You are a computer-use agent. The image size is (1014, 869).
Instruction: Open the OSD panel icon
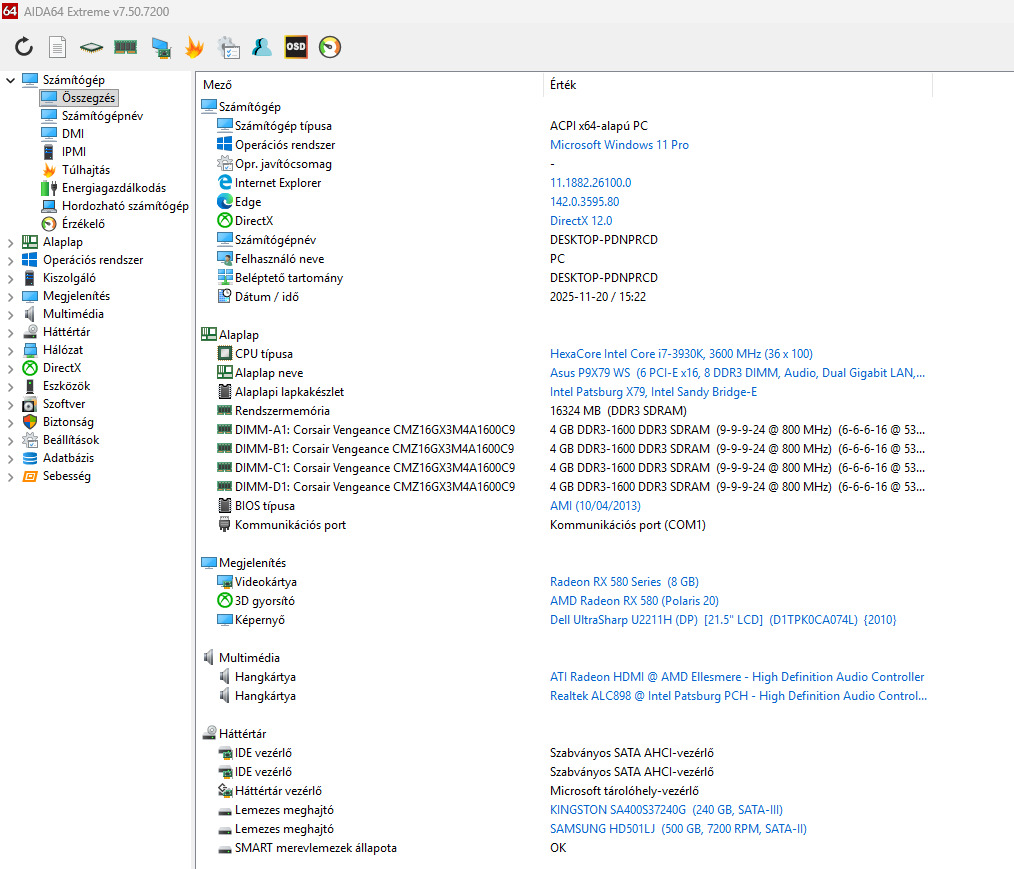(296, 47)
